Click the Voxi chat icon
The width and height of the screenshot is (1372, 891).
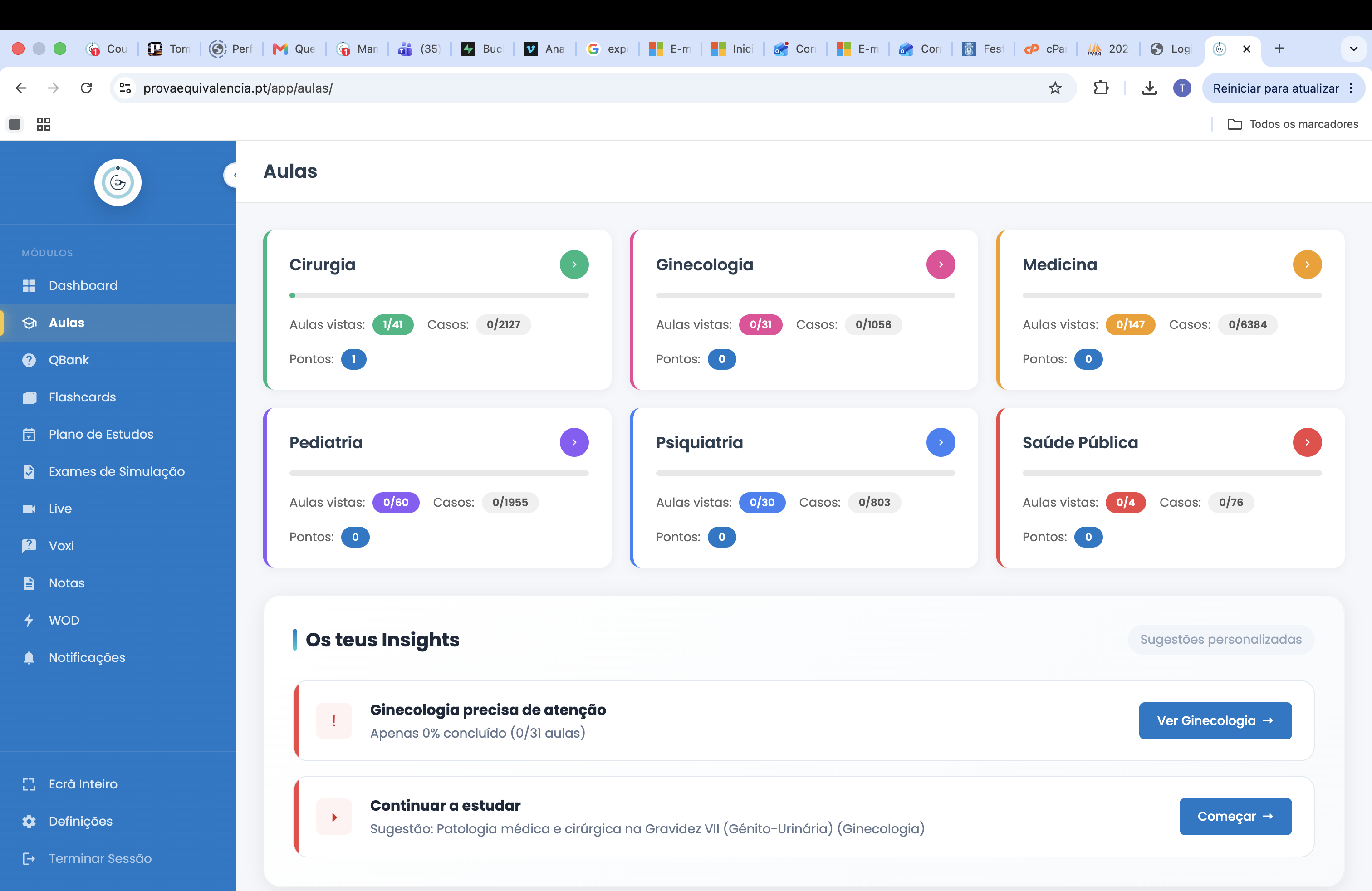29,546
